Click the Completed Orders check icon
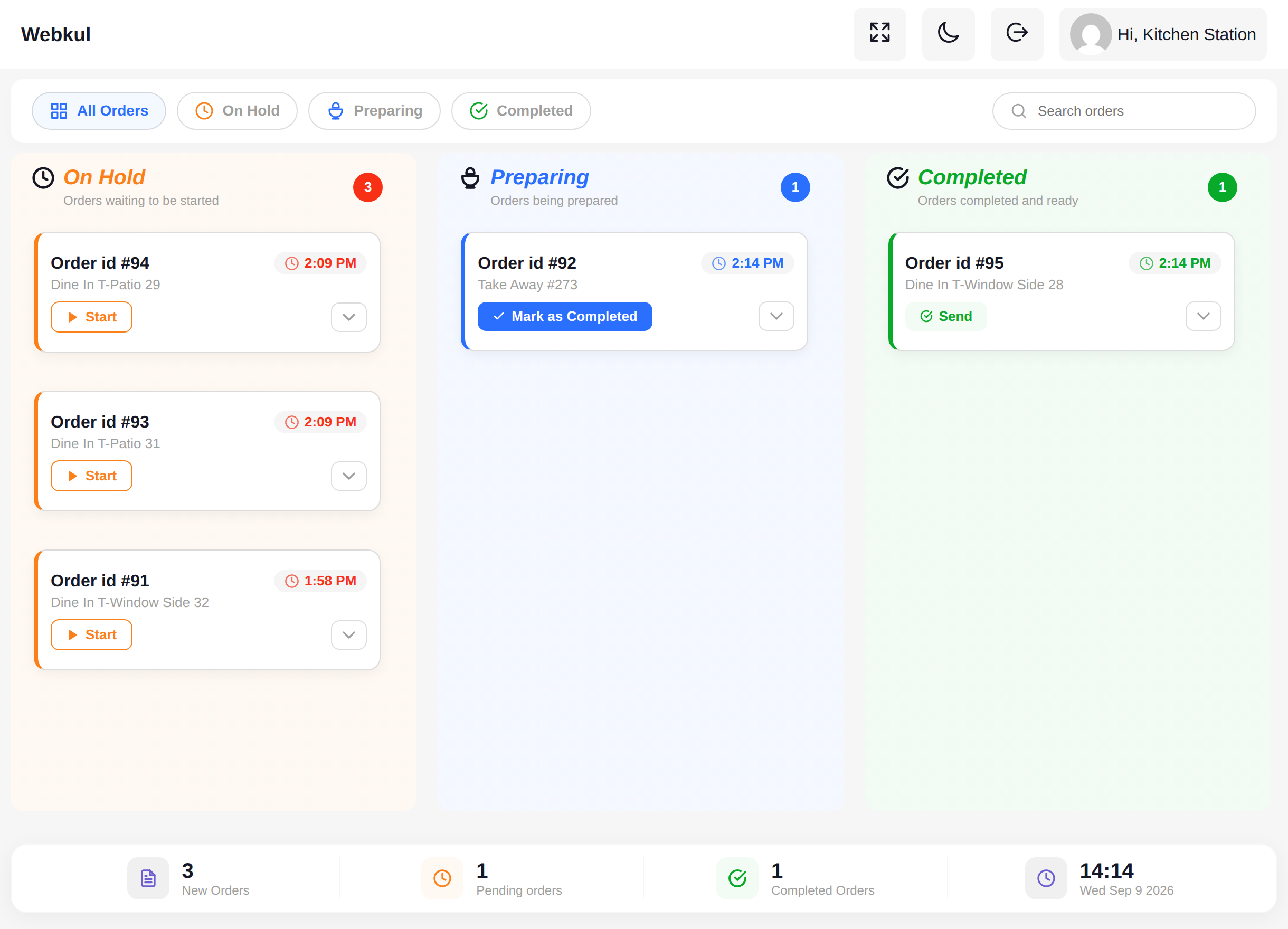Viewport: 1288px width, 929px height. 737,878
